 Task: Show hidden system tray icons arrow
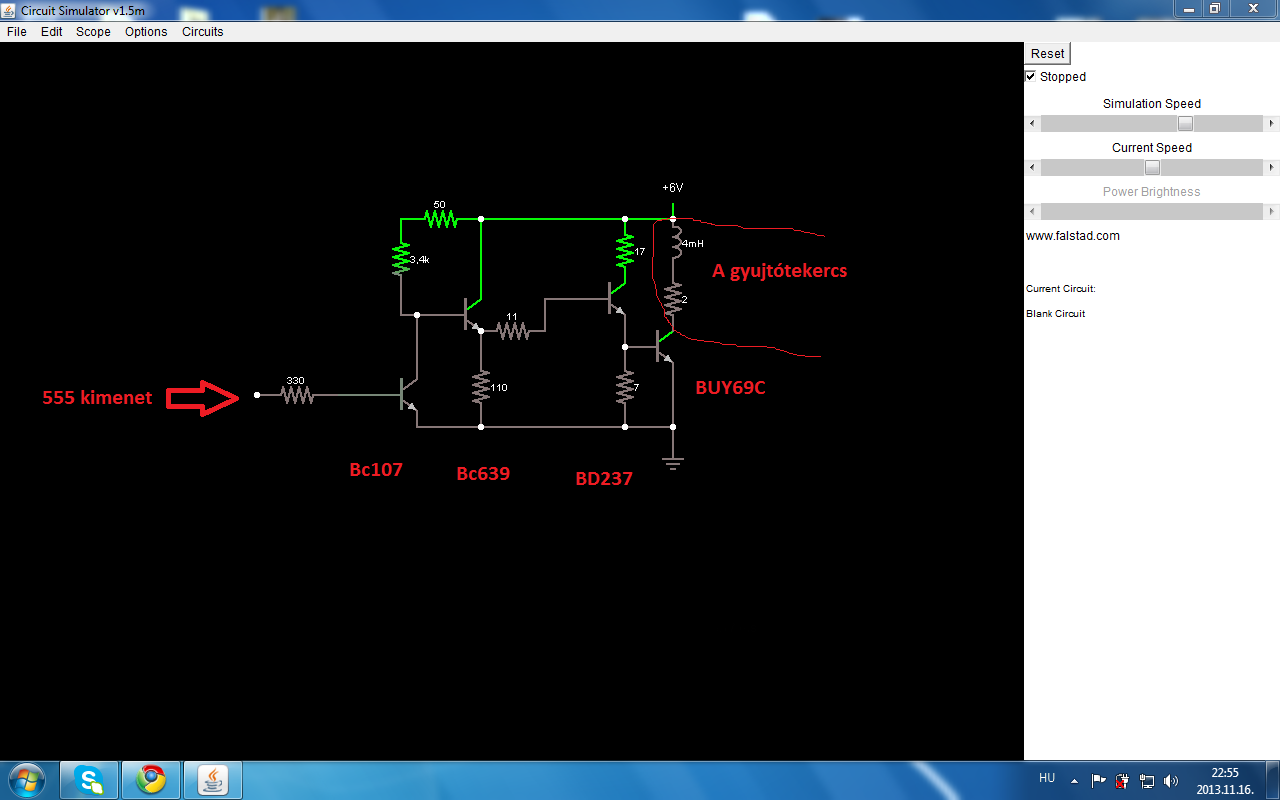[1074, 780]
